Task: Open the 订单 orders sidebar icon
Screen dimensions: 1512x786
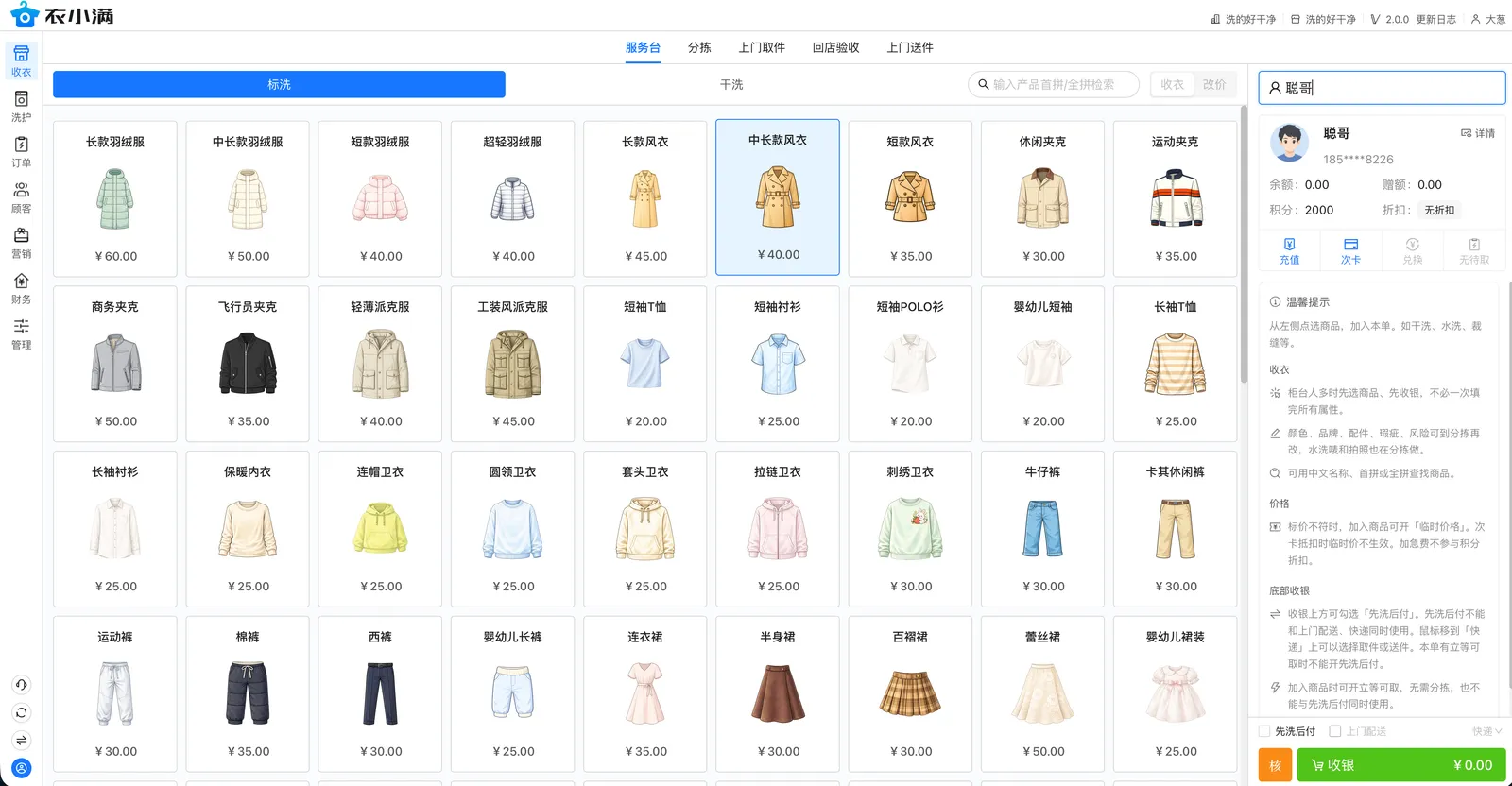Action: pos(21,151)
